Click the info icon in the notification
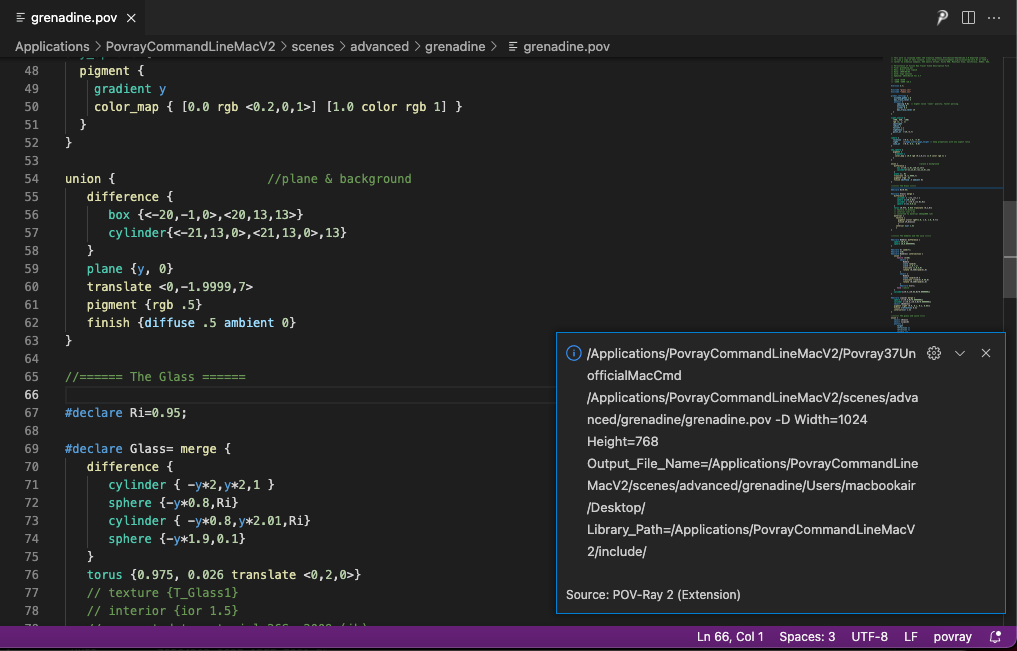 (x=574, y=353)
